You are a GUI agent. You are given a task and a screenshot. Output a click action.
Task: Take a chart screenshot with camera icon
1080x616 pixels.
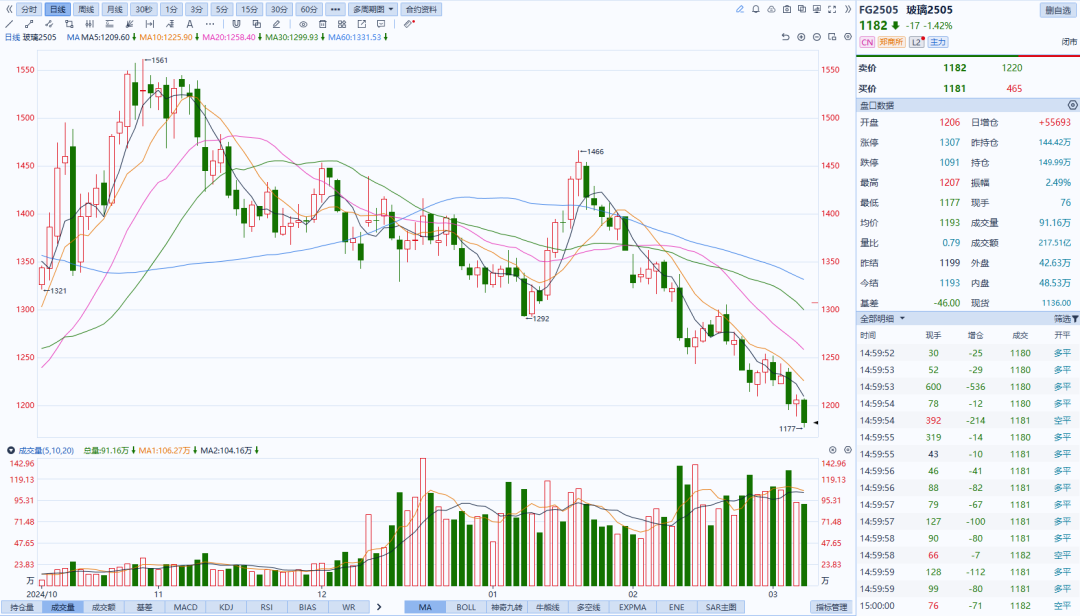pyautogui.click(x=787, y=9)
